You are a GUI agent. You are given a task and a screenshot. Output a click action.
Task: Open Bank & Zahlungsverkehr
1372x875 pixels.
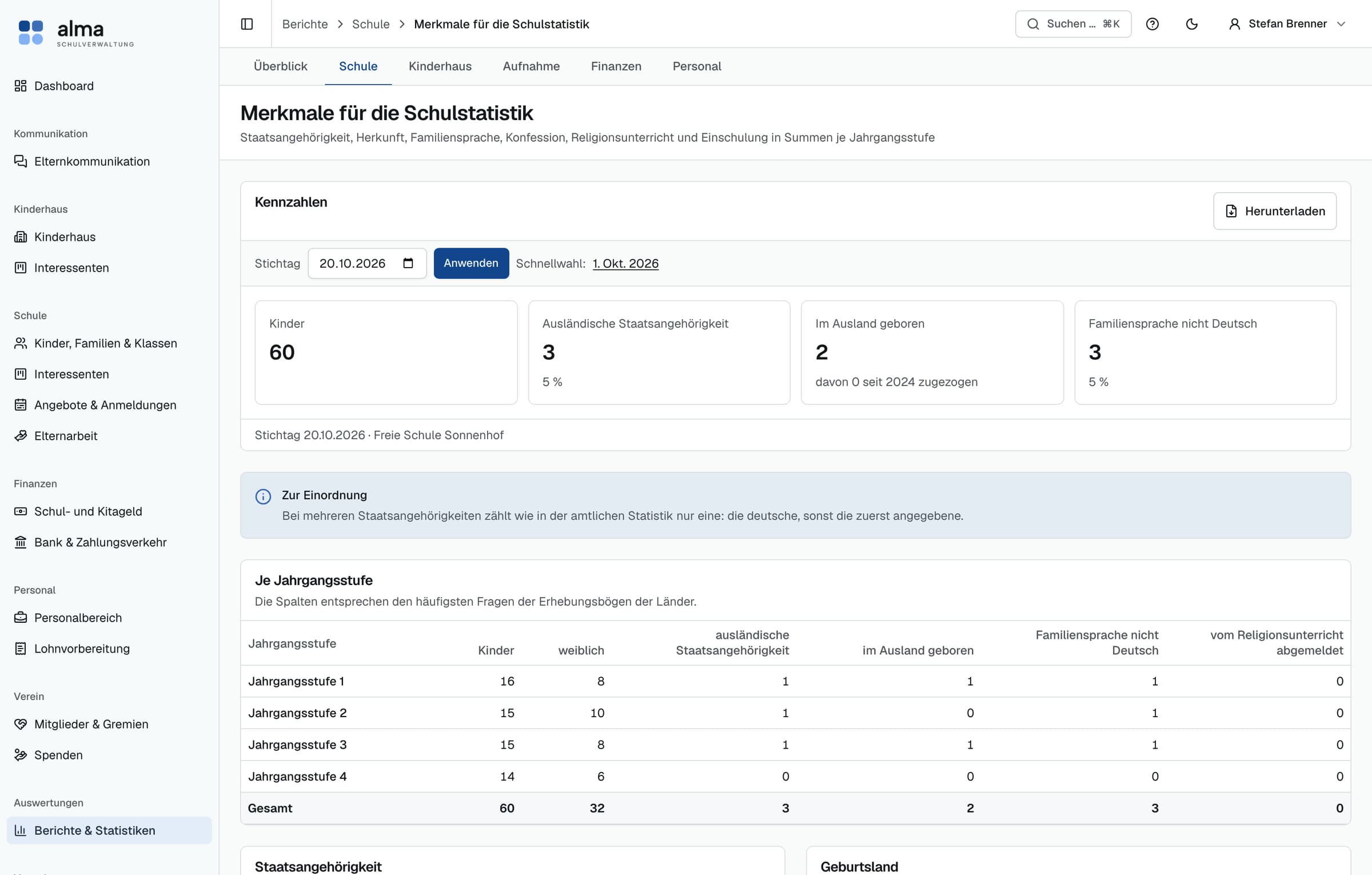click(109, 542)
